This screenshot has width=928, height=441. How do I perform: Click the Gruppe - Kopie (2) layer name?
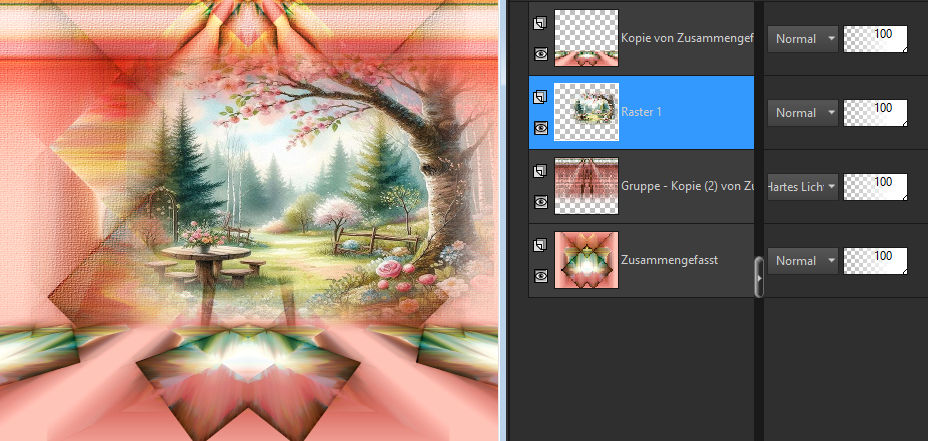click(x=687, y=186)
